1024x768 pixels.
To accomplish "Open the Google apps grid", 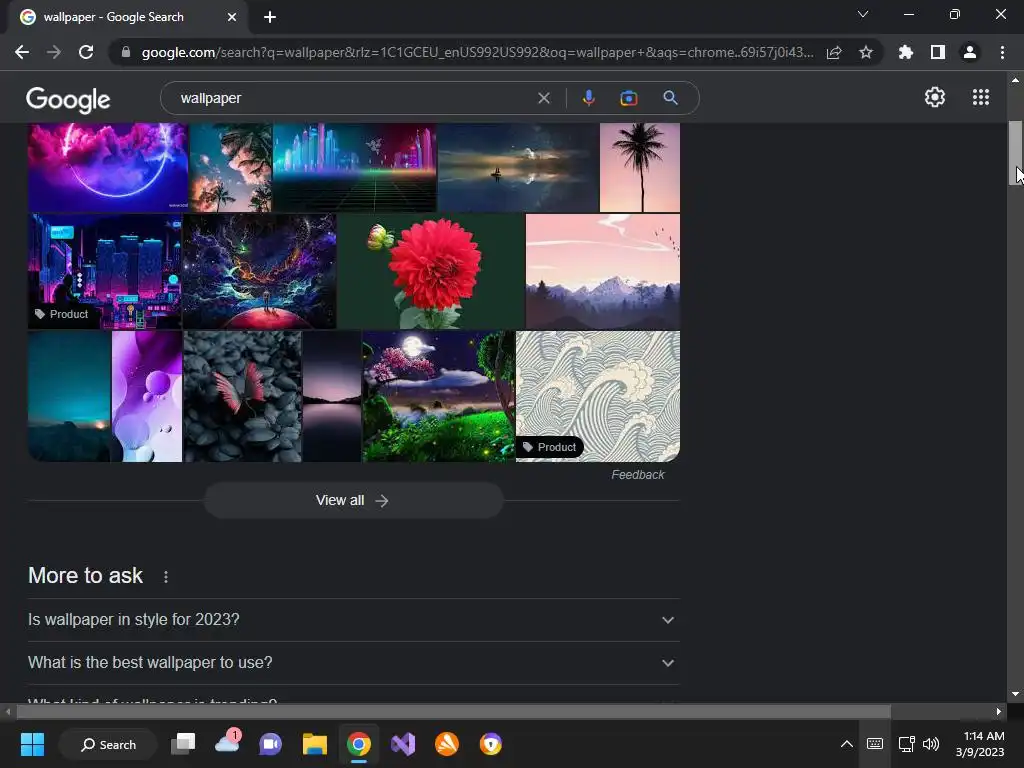I will pyautogui.click(x=981, y=97).
